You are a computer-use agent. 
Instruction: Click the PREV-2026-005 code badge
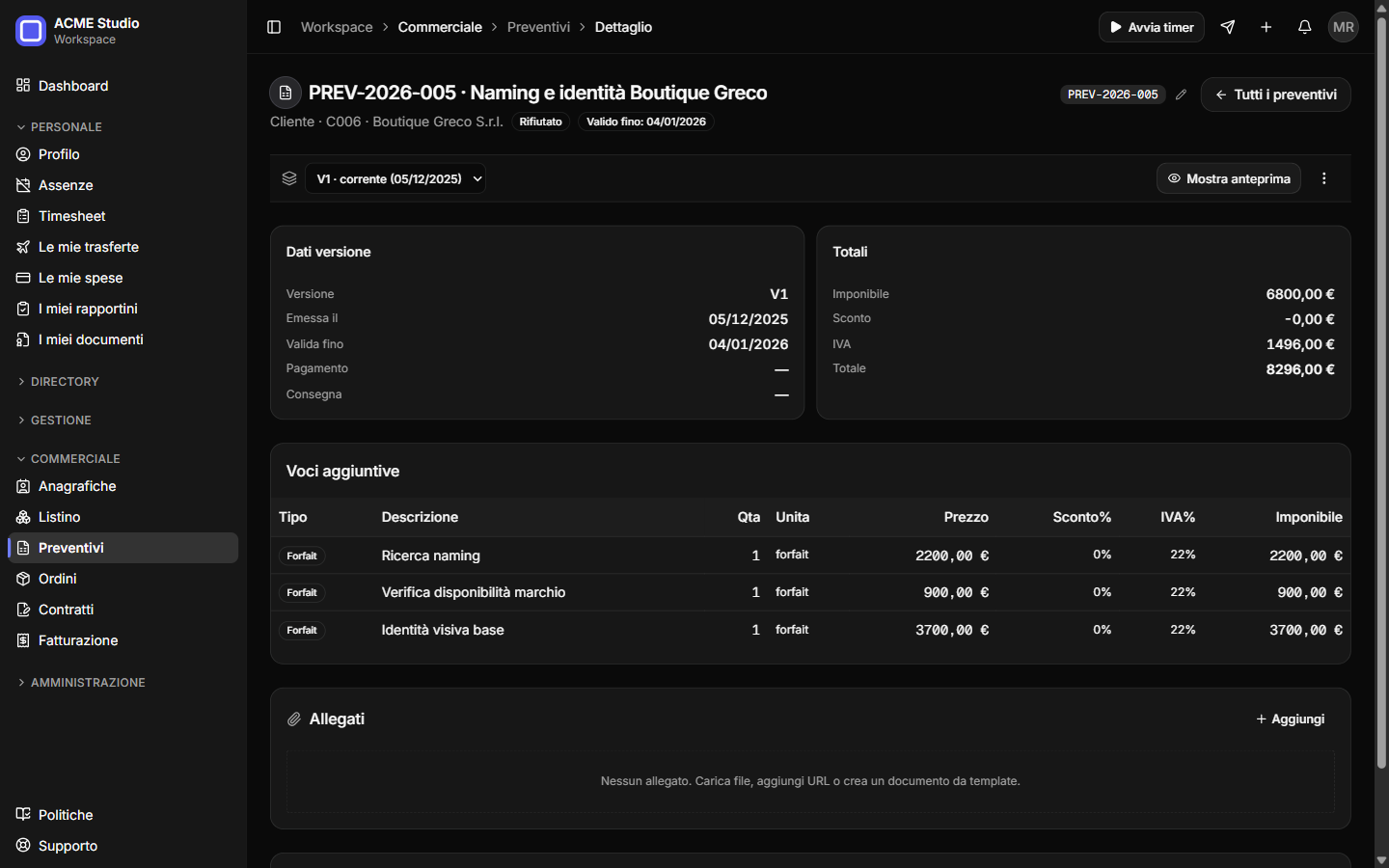coord(1113,95)
